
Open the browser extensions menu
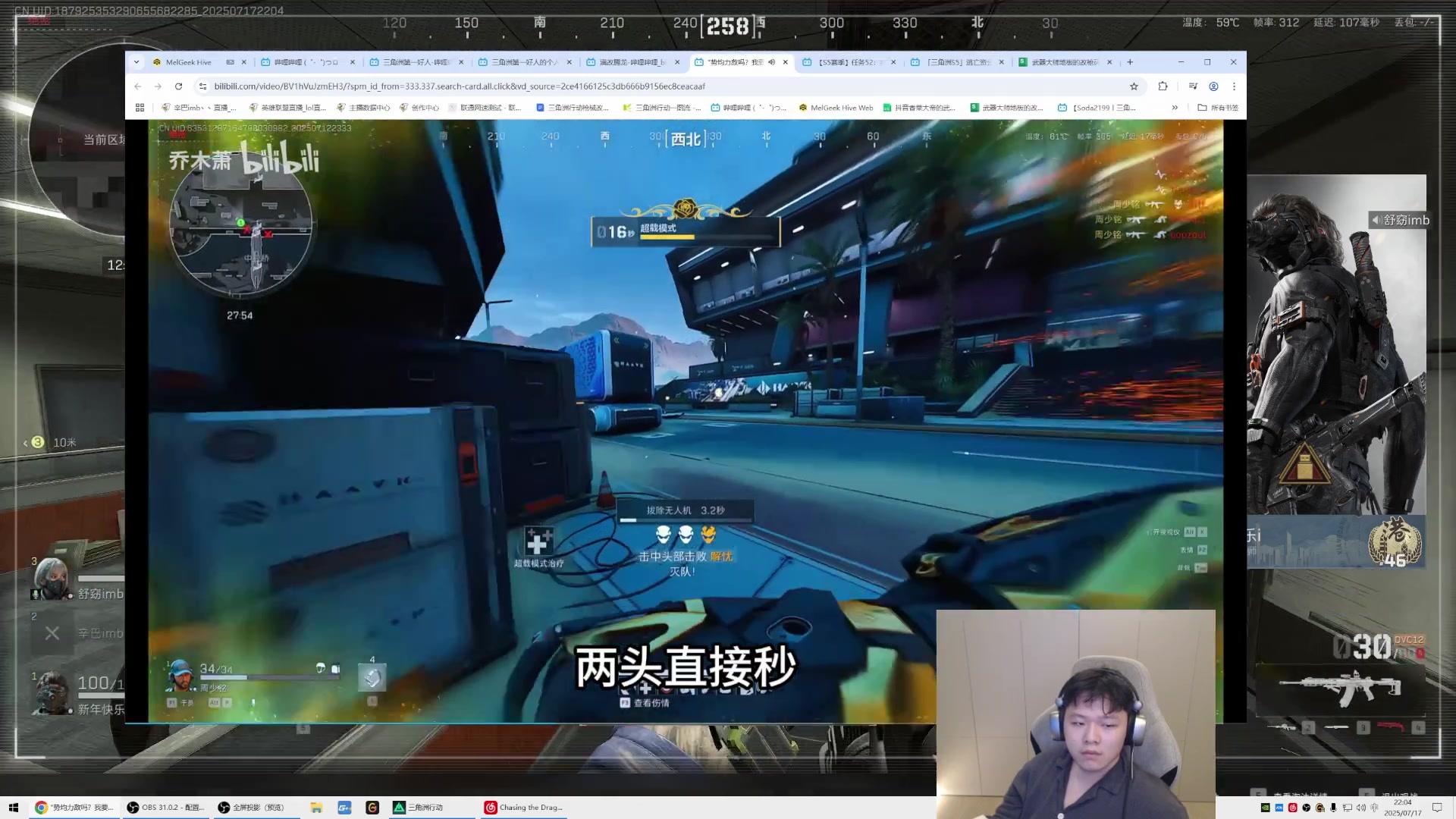1163,86
